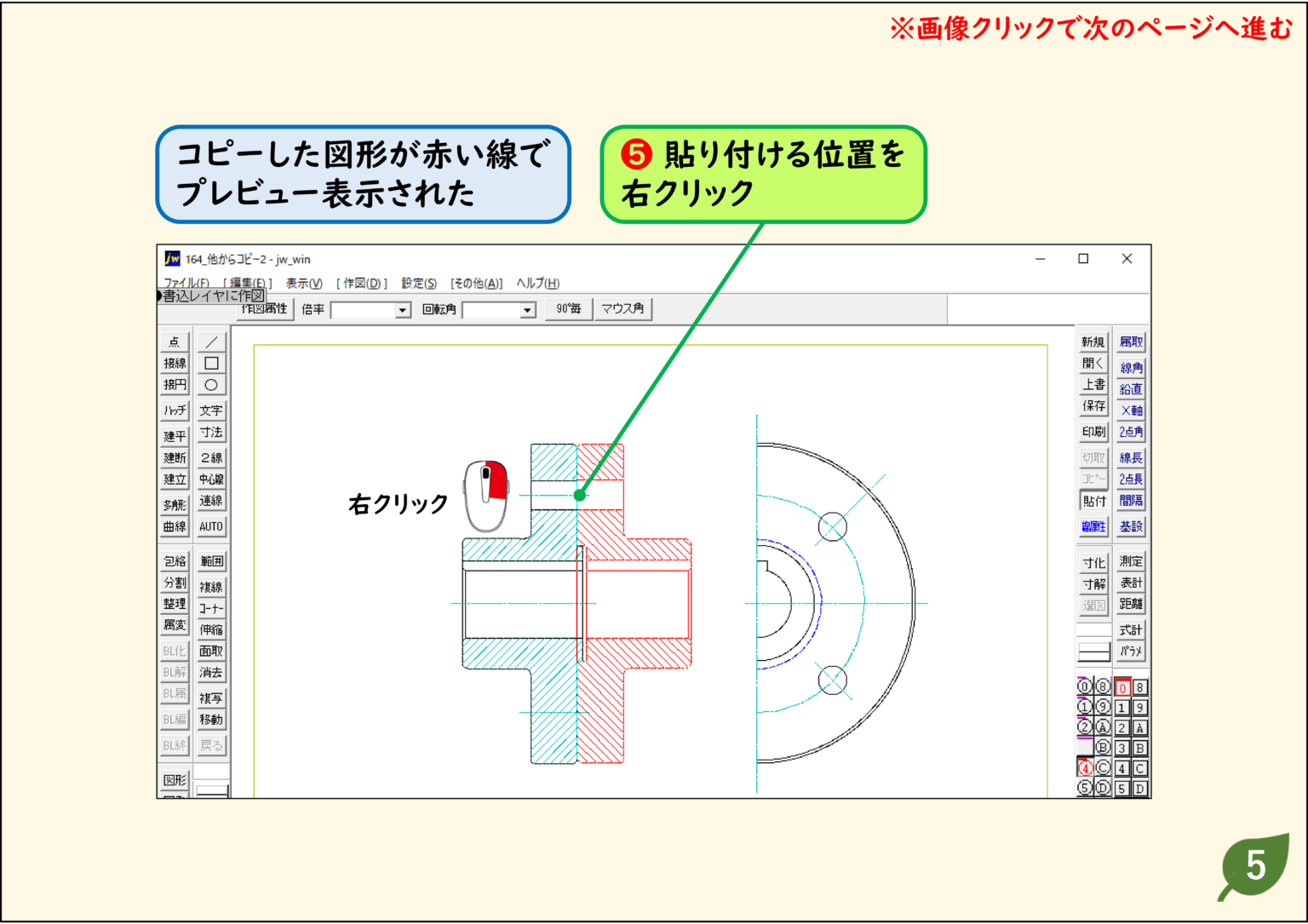Activate the 複写 (copy) tool
Viewport: 1308px width, 924px height.
(210, 697)
